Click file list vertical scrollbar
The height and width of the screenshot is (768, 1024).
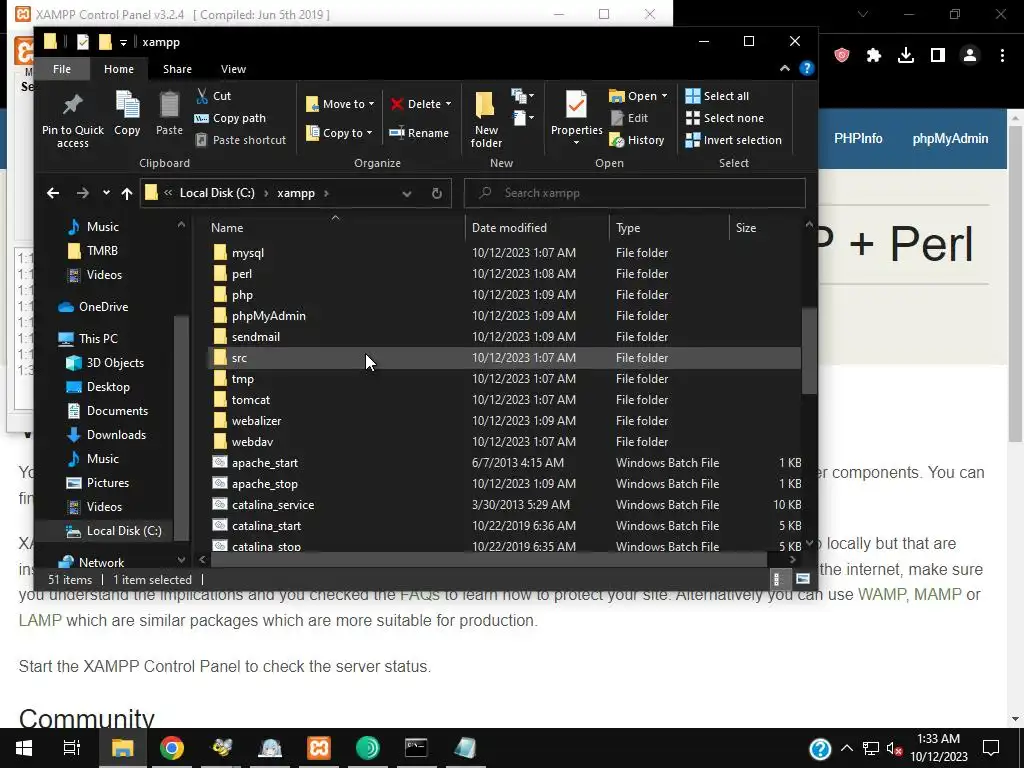point(809,351)
